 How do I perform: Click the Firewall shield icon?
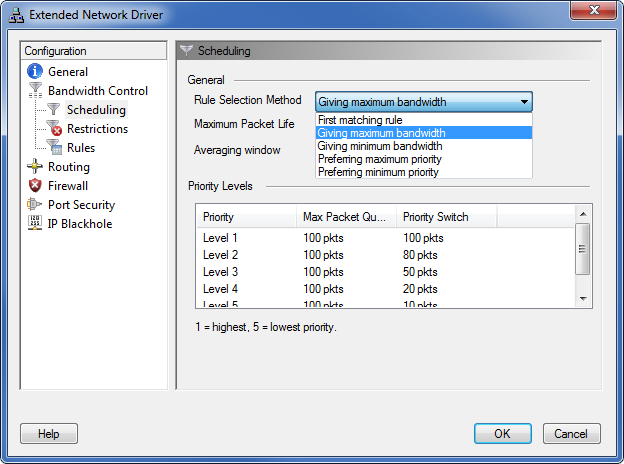(35, 186)
